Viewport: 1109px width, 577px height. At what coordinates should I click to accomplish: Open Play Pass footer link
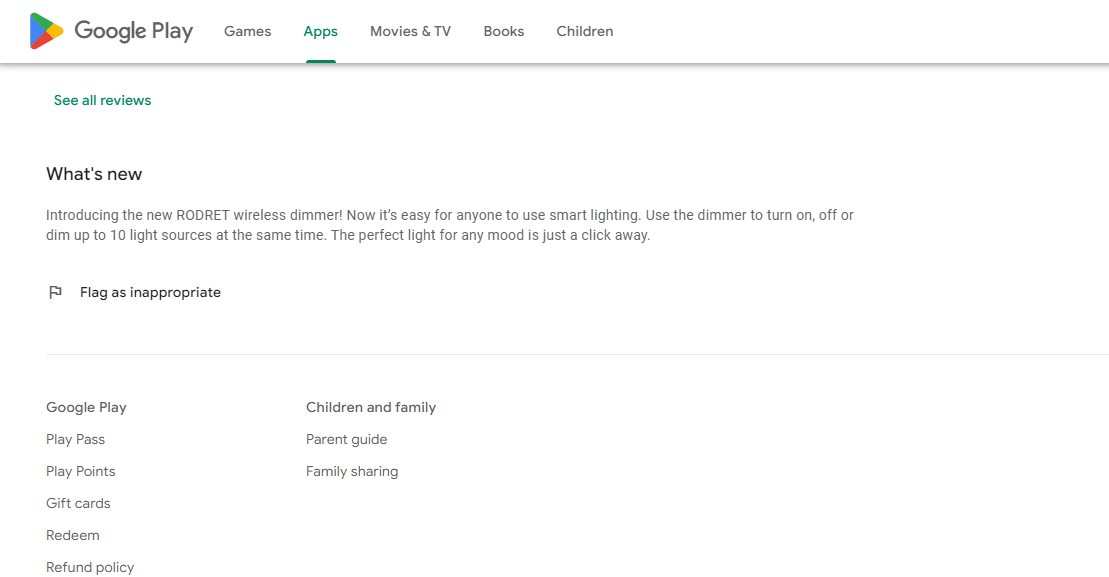(75, 439)
